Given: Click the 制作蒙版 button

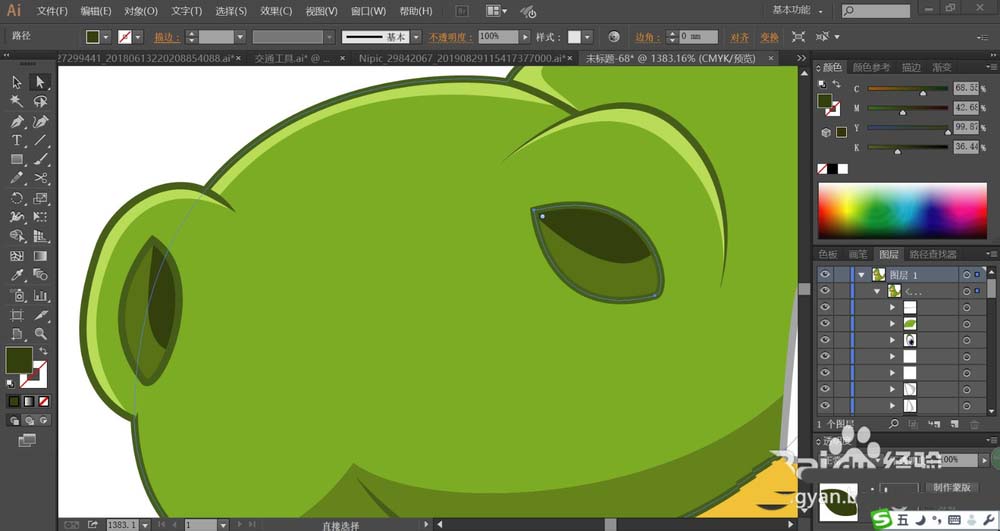Looking at the screenshot, I should tap(952, 487).
